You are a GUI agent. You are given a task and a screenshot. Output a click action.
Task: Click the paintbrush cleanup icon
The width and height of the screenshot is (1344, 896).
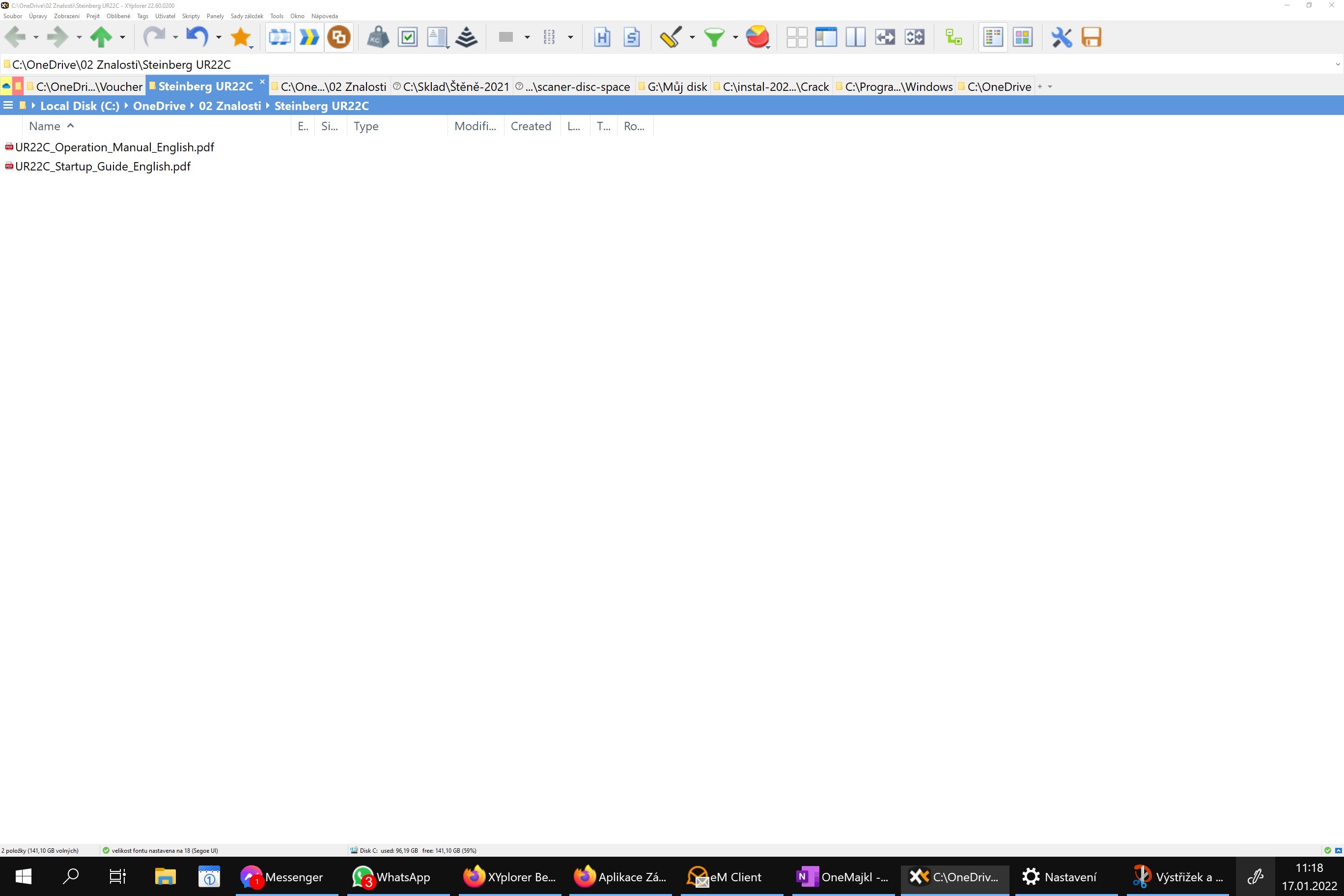[x=671, y=37]
